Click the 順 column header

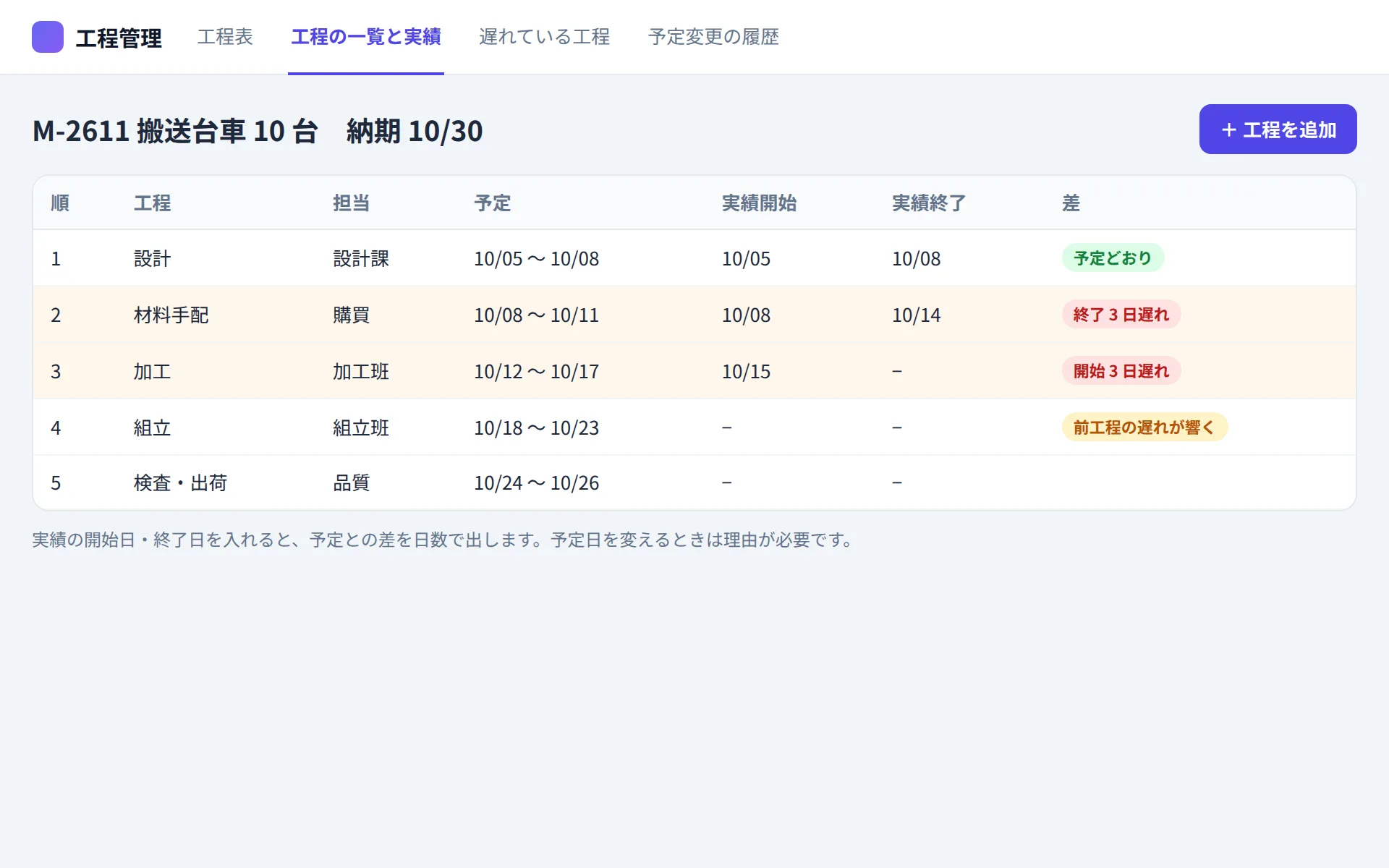60,203
